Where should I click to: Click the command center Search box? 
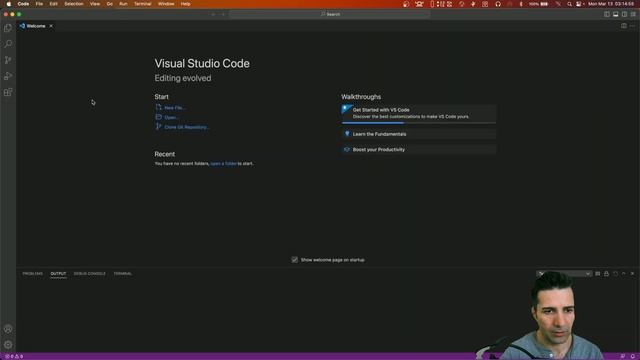[x=330, y=14]
